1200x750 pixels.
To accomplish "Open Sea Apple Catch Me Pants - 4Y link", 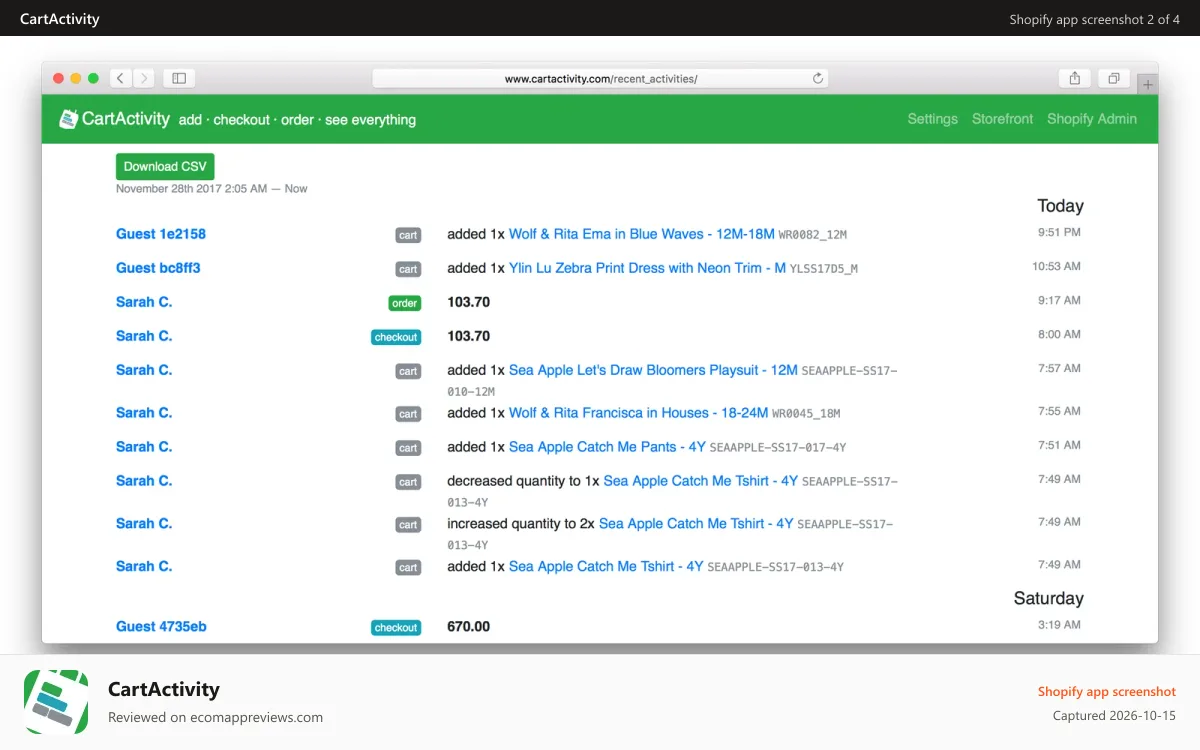I will pos(607,447).
